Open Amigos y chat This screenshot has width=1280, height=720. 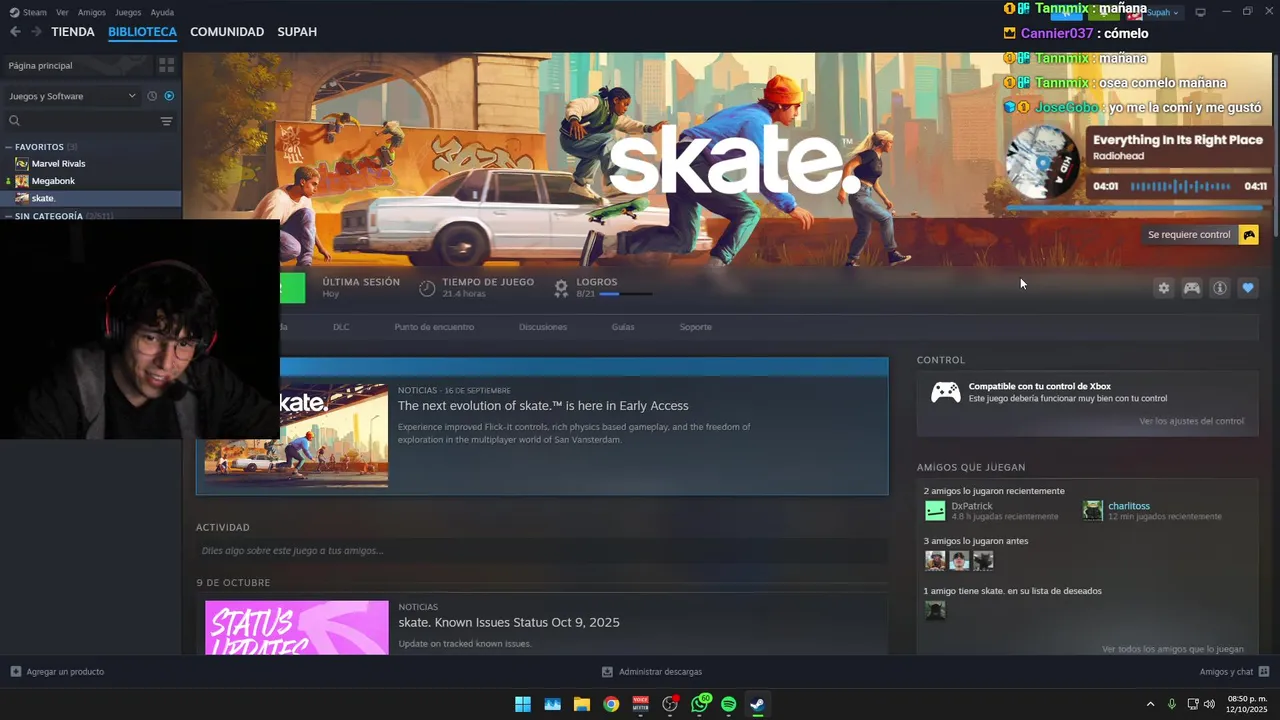1234,672
